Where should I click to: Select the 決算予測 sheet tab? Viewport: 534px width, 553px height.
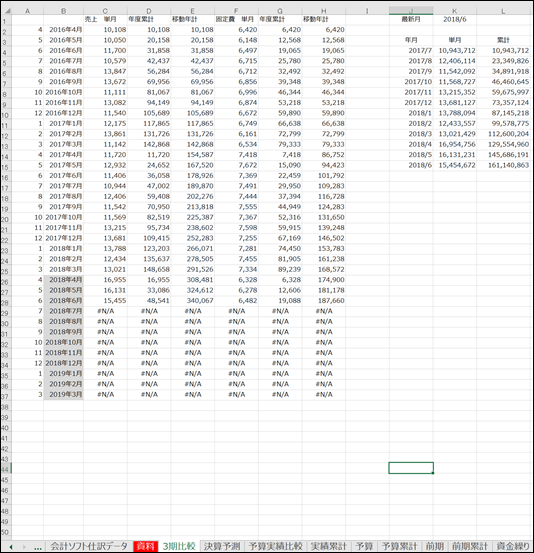pos(222,546)
